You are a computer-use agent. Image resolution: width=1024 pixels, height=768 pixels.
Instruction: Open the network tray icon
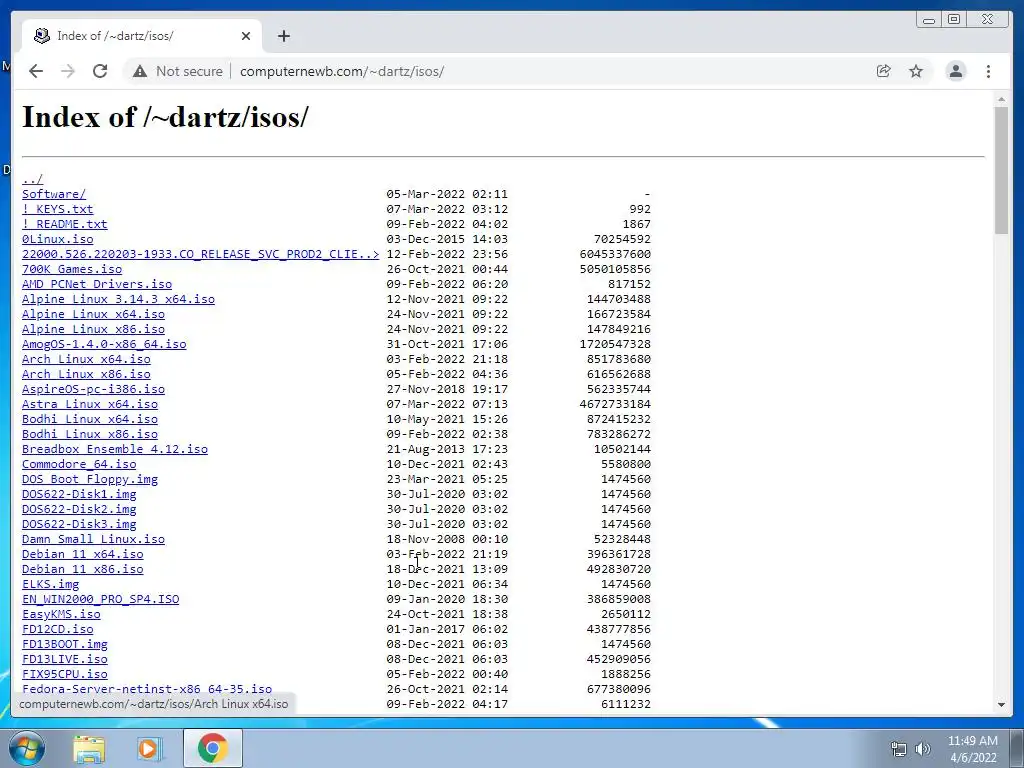pyautogui.click(x=899, y=749)
